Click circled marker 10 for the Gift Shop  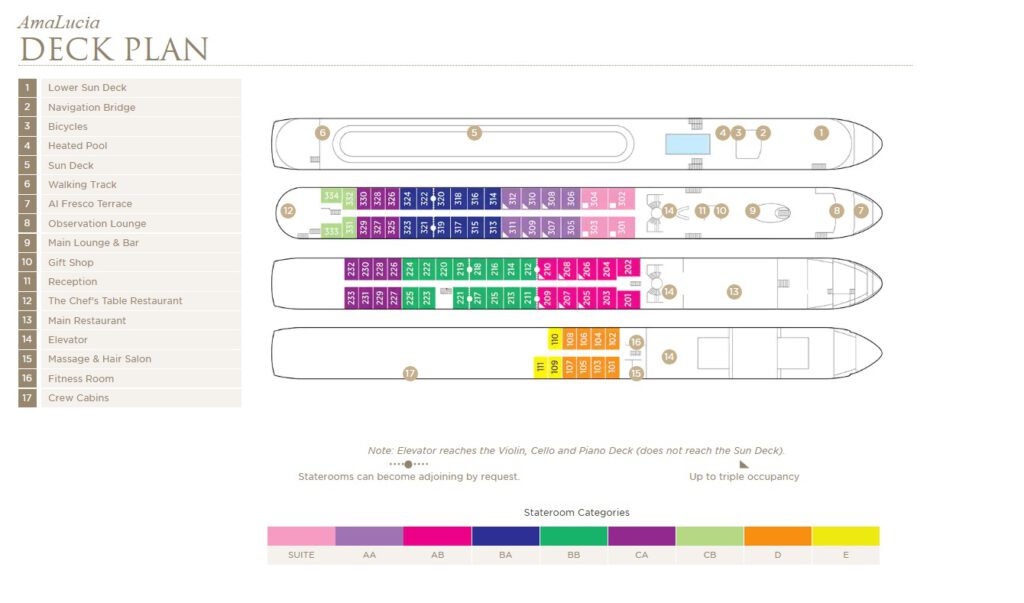point(720,210)
